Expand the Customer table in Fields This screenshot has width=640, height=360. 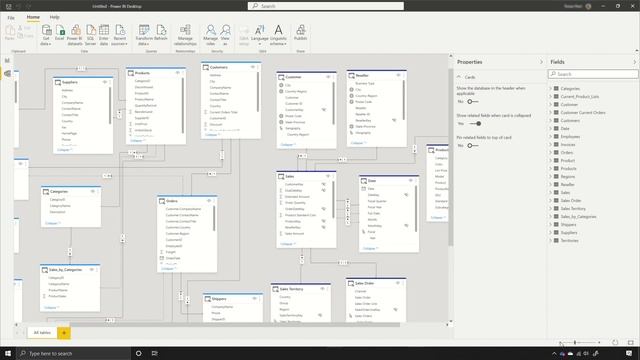(550, 104)
